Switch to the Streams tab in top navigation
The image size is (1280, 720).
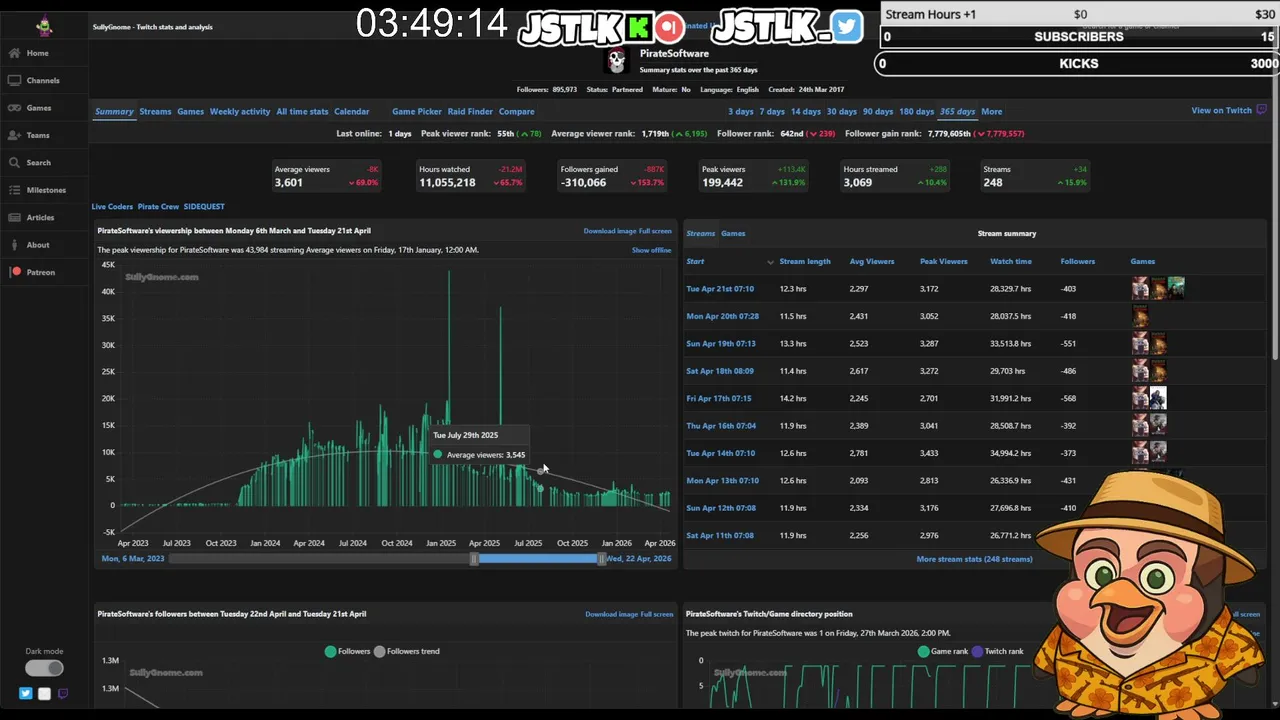click(155, 111)
